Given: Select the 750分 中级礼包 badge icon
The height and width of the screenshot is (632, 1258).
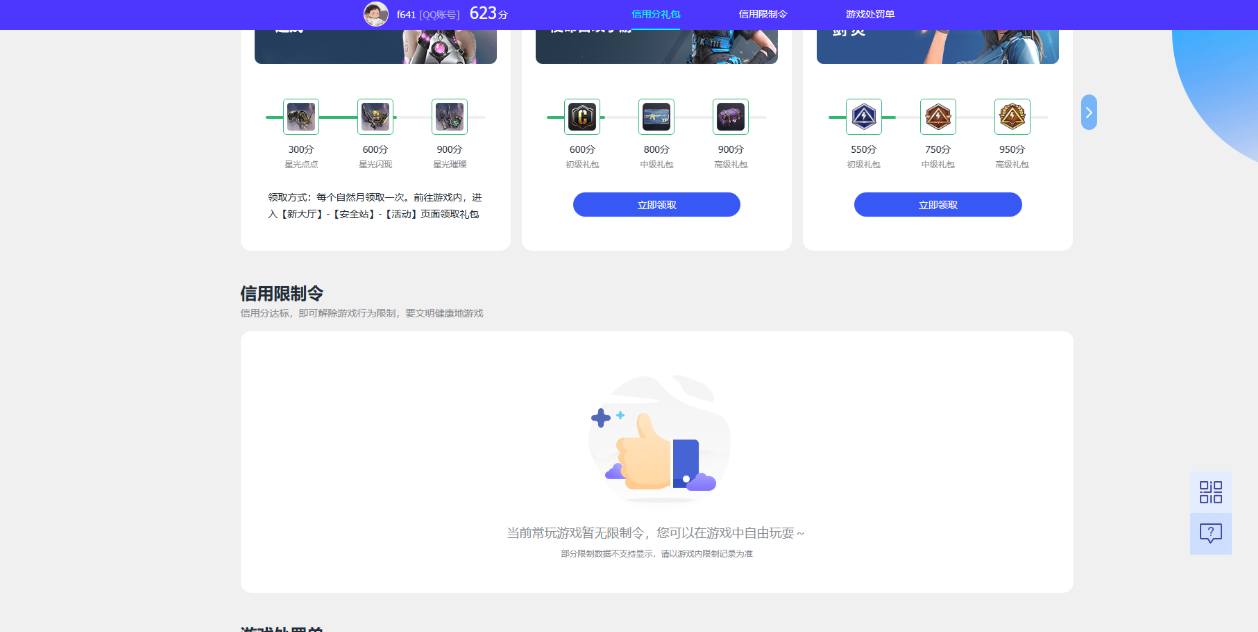Looking at the screenshot, I should pos(938,117).
